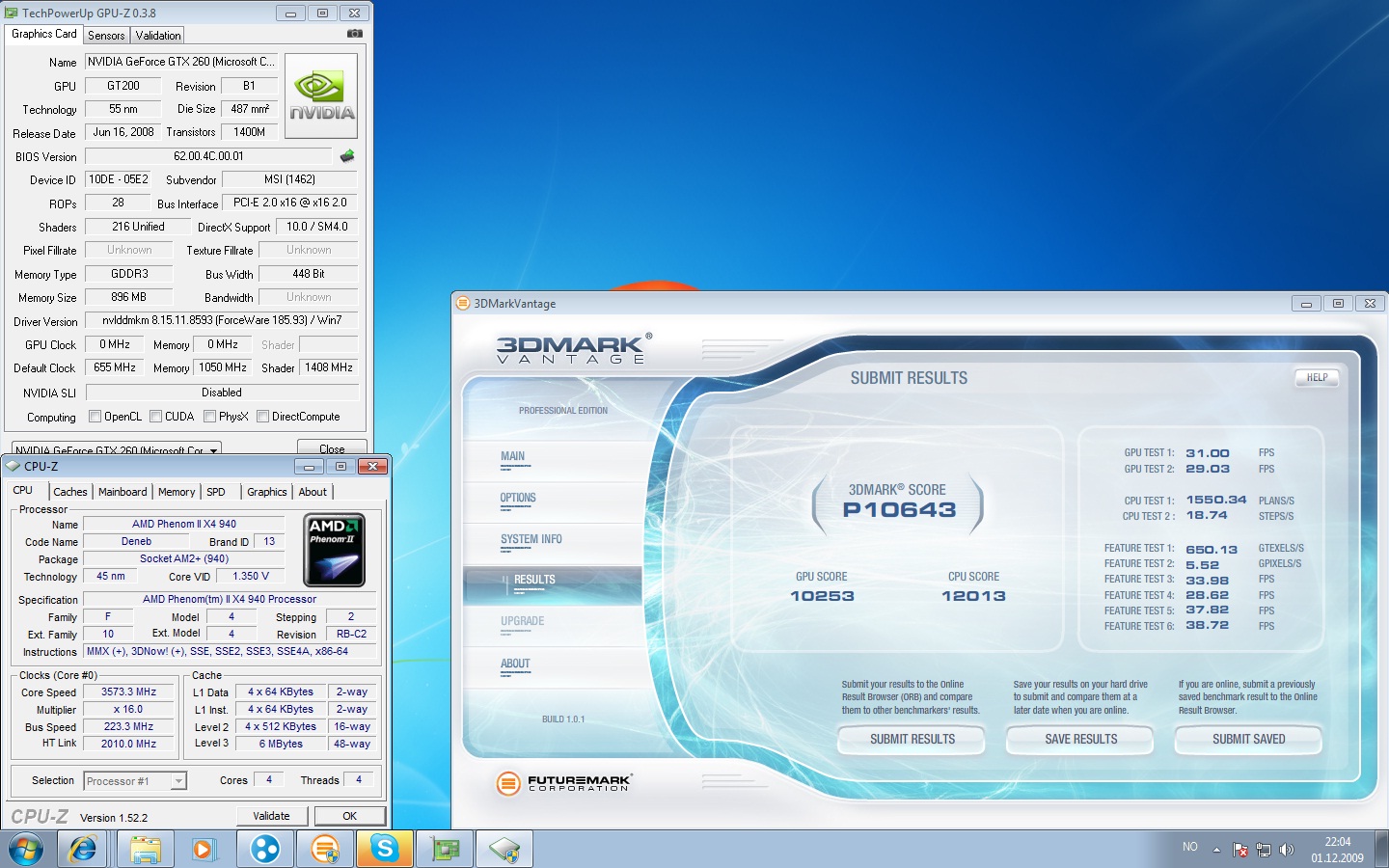1389x868 pixels.
Task: Click the GPU name field in GPU-Z
Action: click(181, 62)
